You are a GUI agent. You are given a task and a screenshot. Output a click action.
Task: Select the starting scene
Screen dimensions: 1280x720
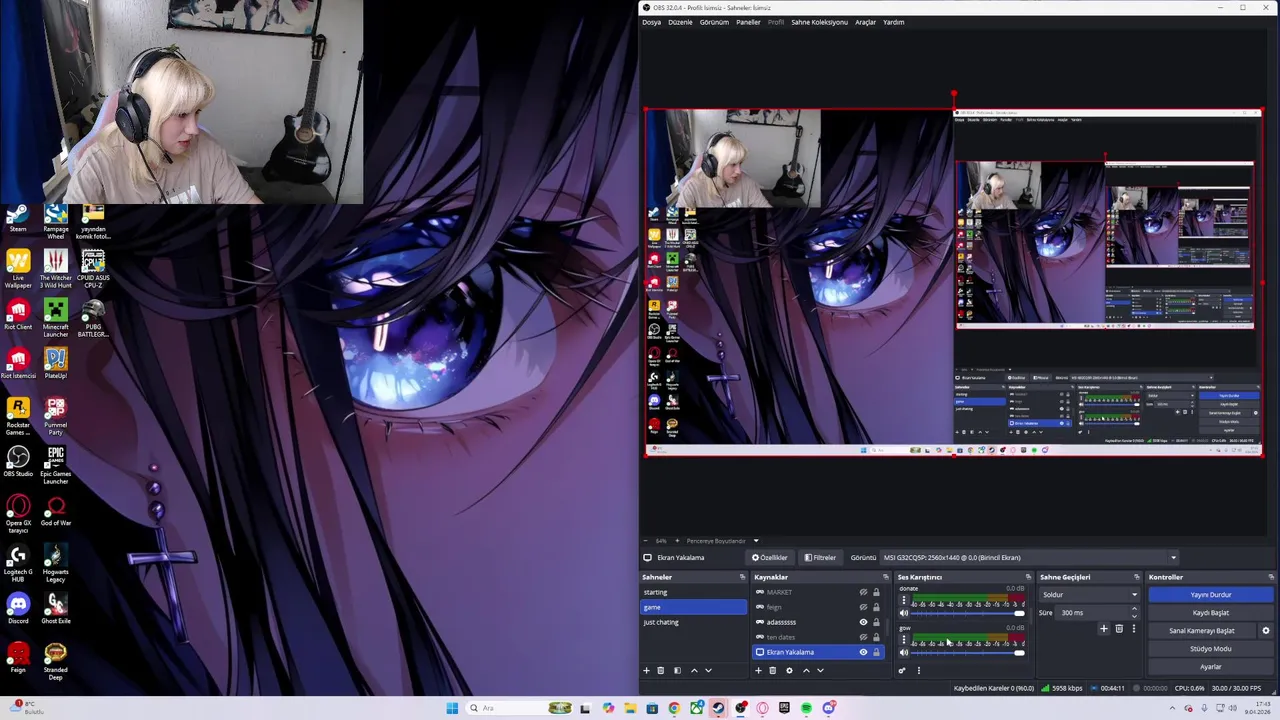click(693, 592)
